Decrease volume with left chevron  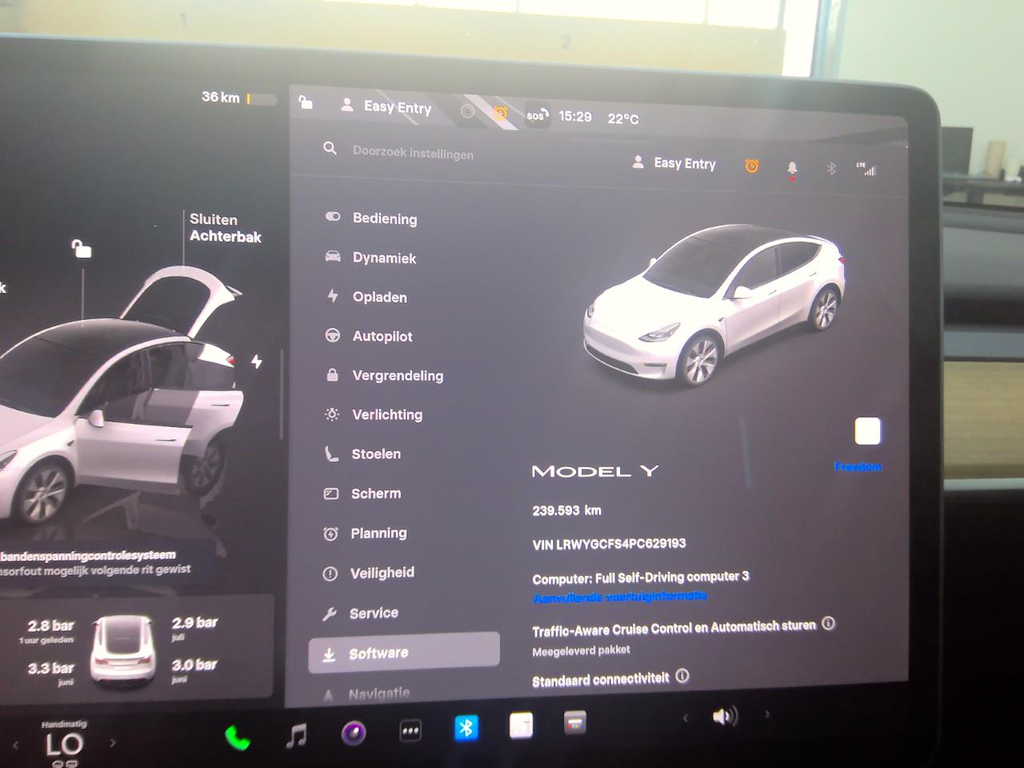685,718
